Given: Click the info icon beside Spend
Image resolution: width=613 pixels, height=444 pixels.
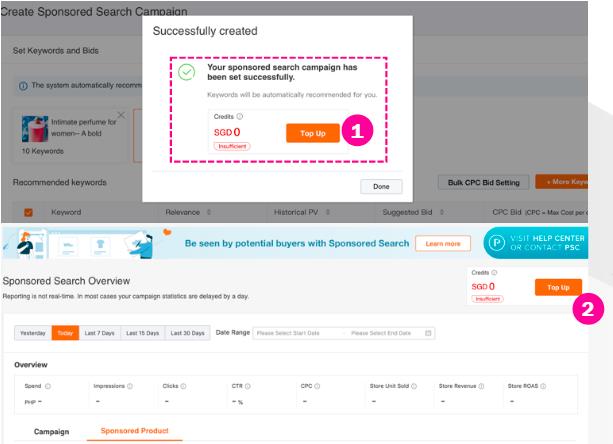Looking at the screenshot, I should [48, 385].
